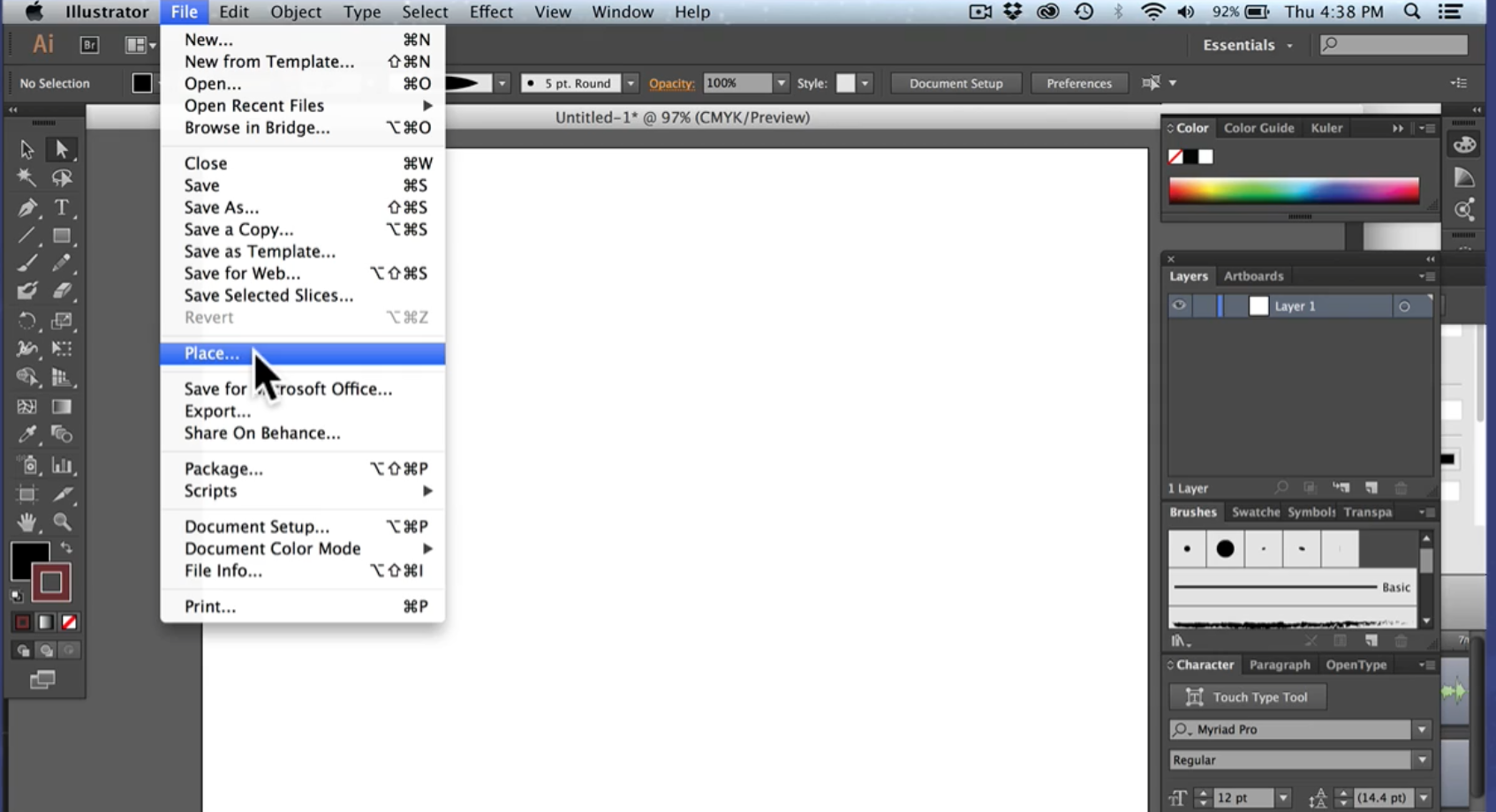Open the 12 pt font size dropdown
Viewport: 1496px width, 812px height.
[x=1283, y=798]
